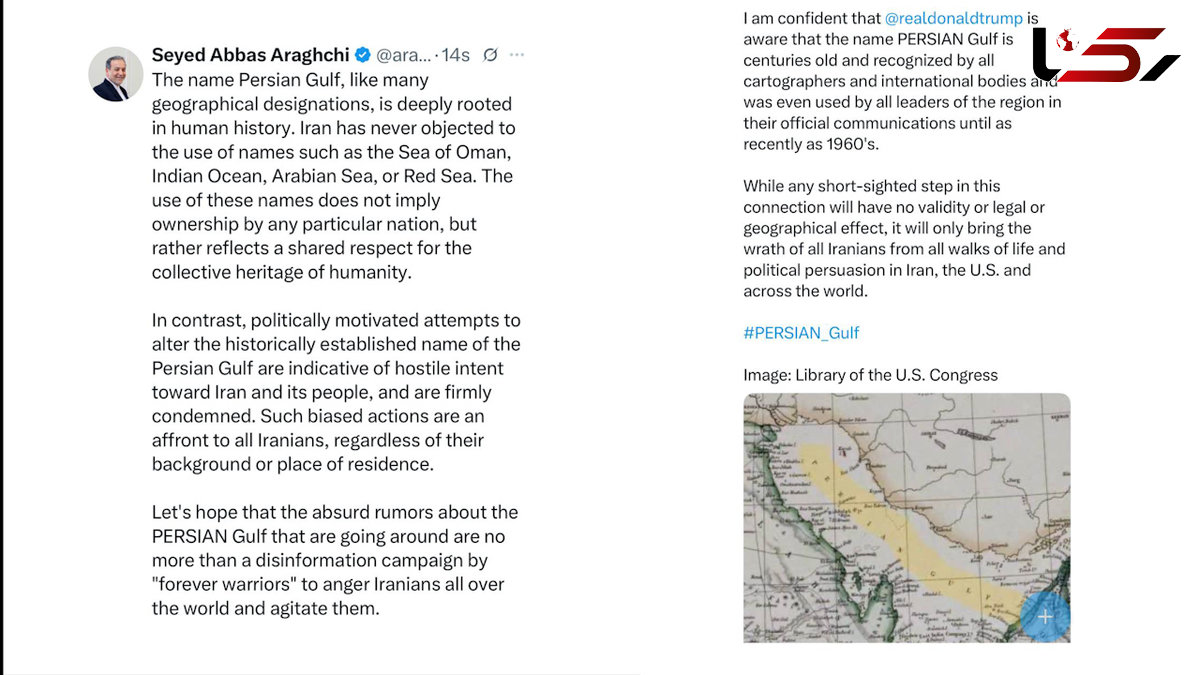Click the truncated @ara... handle
The image size is (1200, 675).
pyautogui.click(x=404, y=55)
